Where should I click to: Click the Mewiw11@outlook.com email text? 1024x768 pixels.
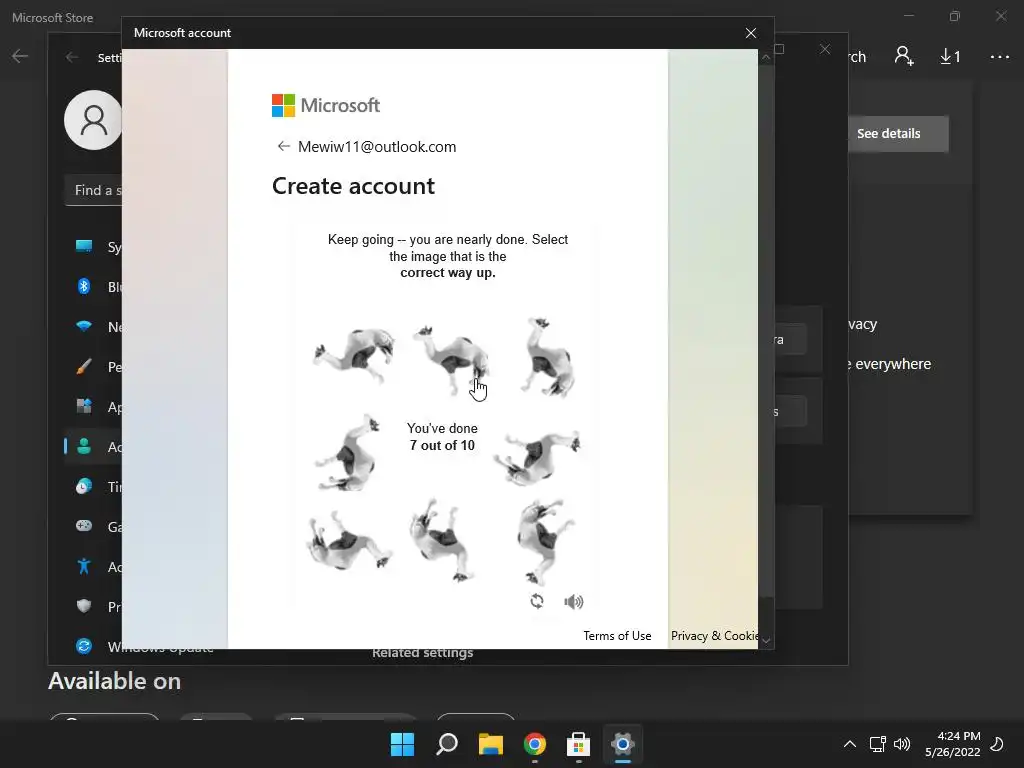pos(377,146)
